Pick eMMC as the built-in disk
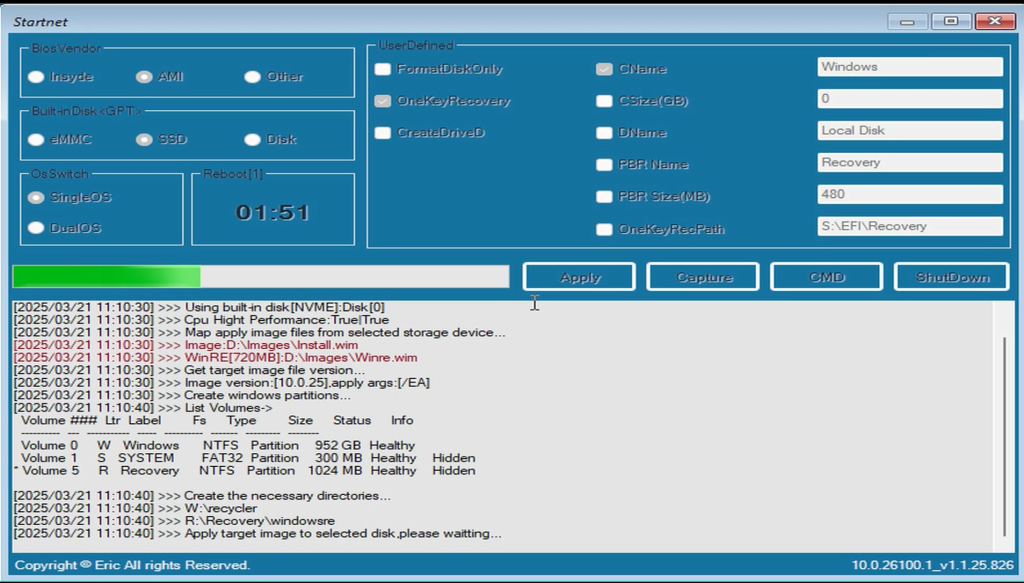1024x583 pixels. pyautogui.click(x=37, y=140)
